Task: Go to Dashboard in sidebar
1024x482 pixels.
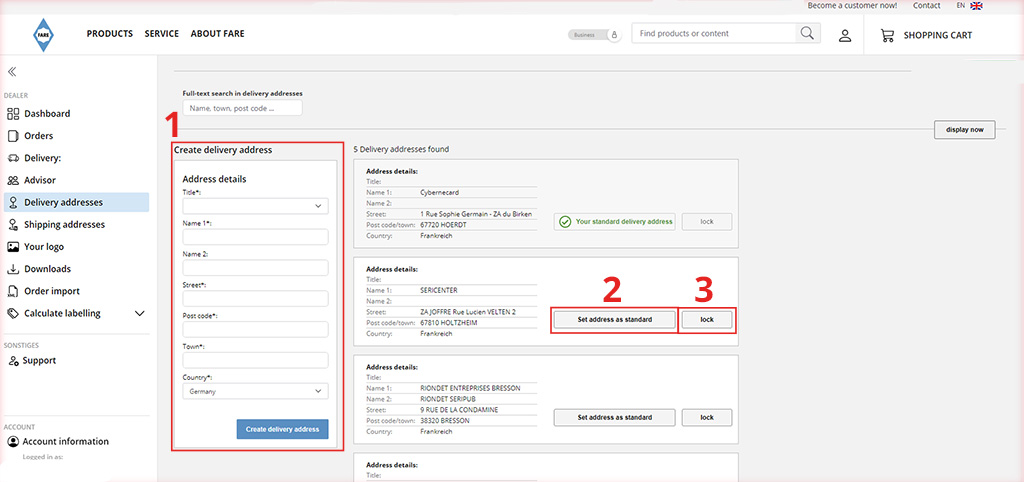Action: coord(47,114)
